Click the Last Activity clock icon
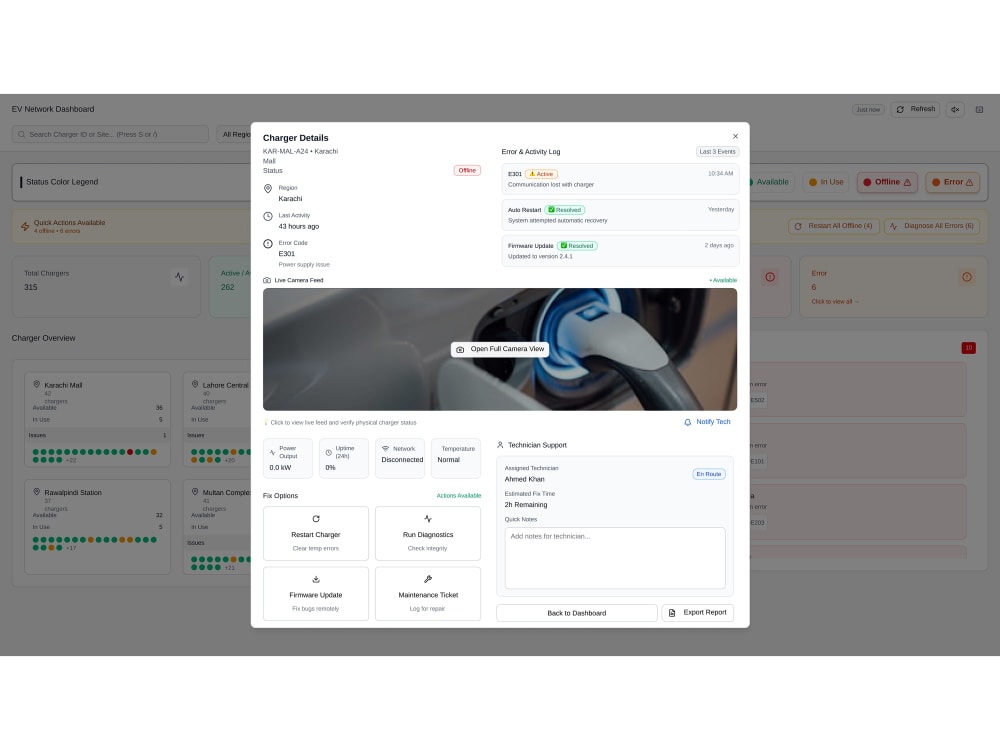1000x750 pixels. pyautogui.click(x=268, y=216)
